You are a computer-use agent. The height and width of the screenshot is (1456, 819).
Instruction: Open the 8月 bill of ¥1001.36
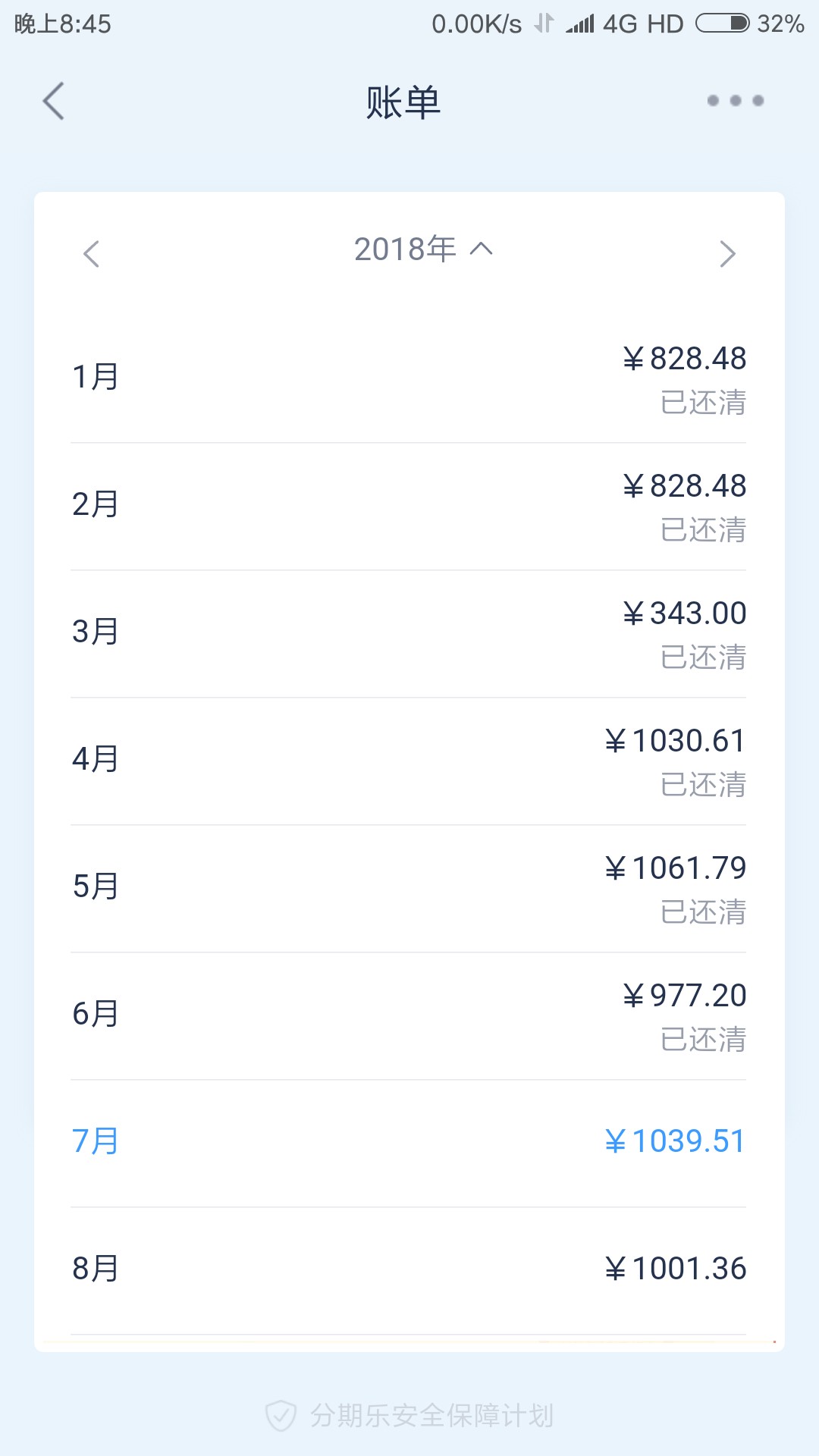pos(409,1269)
